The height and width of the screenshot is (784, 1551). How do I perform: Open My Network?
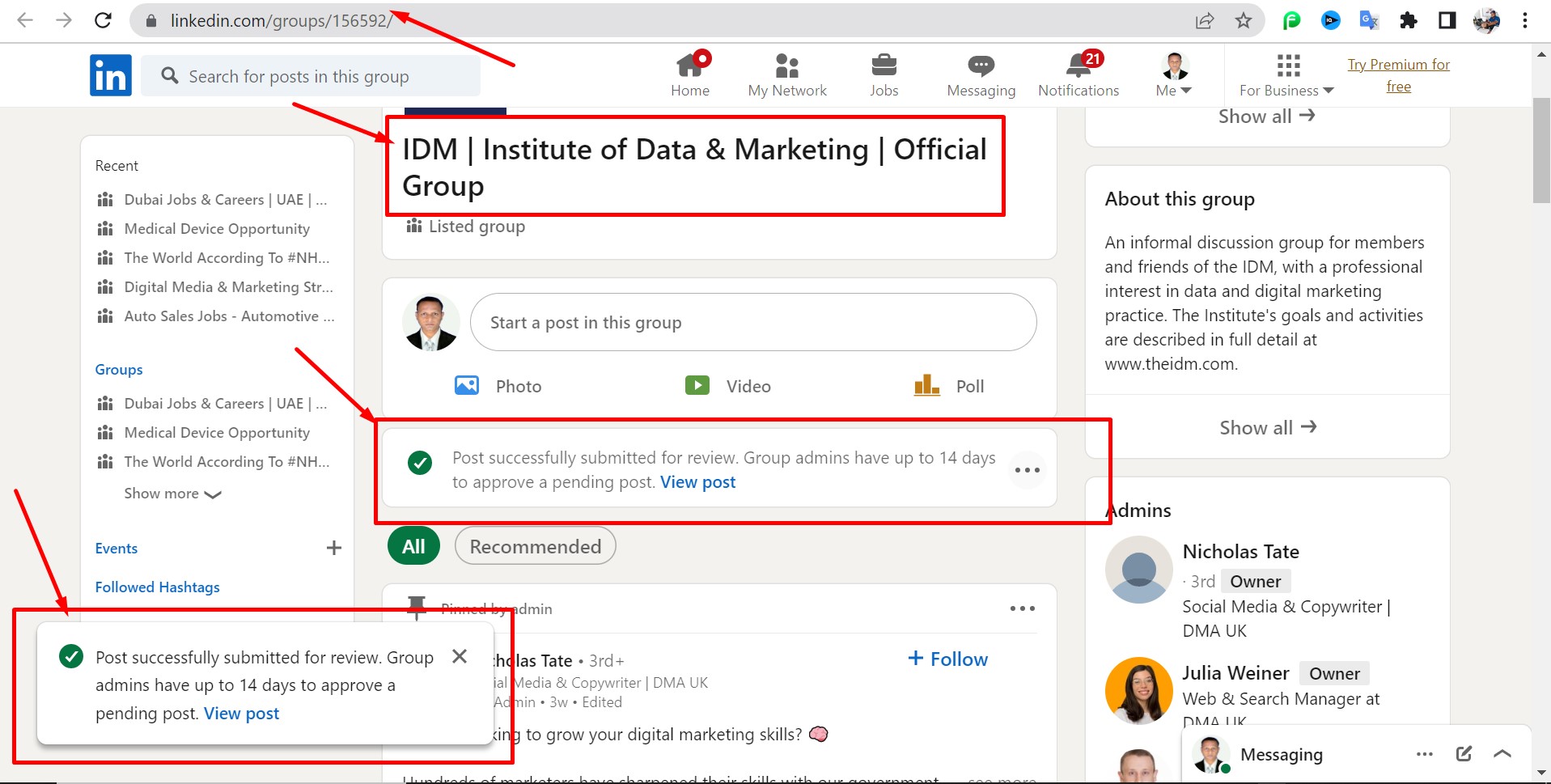[787, 75]
